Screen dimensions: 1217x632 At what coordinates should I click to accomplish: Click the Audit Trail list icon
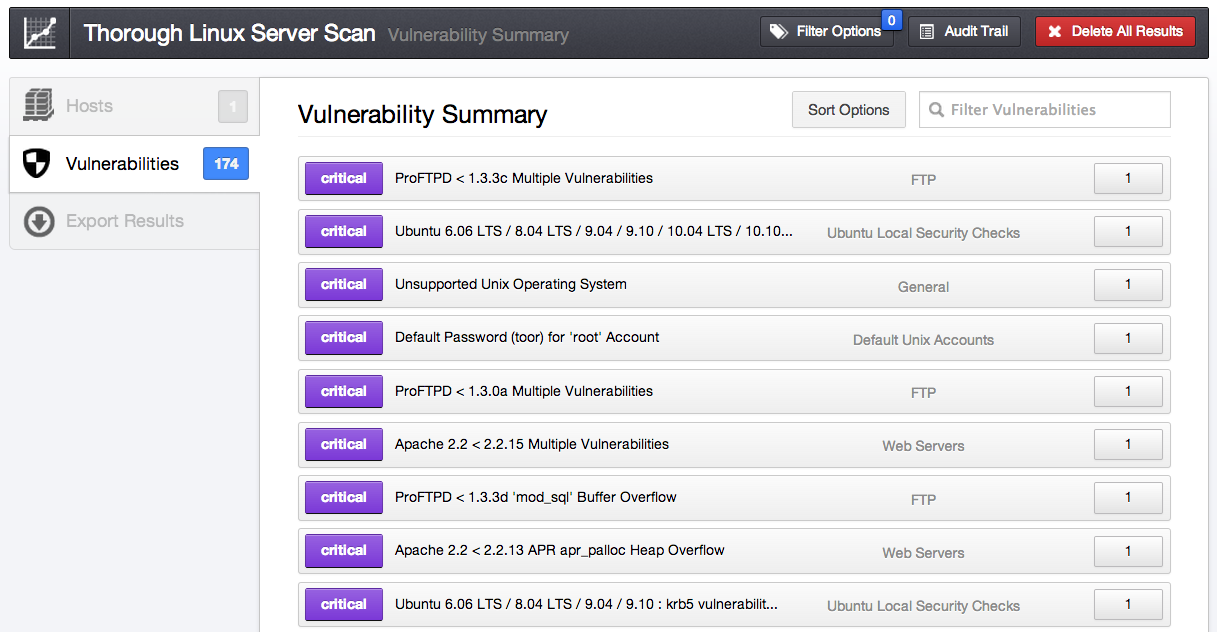click(x=927, y=31)
